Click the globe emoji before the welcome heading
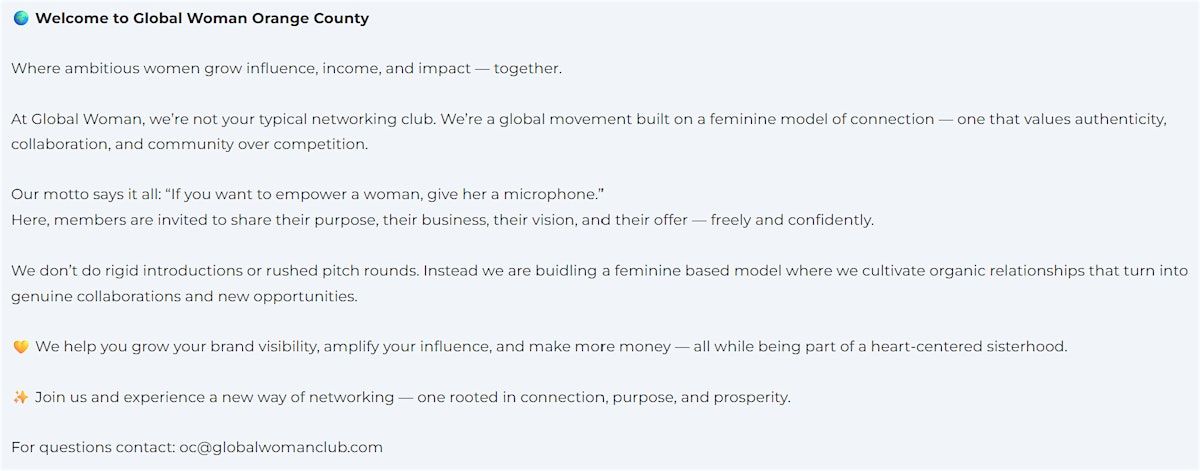Viewport: 1200px width, 471px height. click(21, 18)
